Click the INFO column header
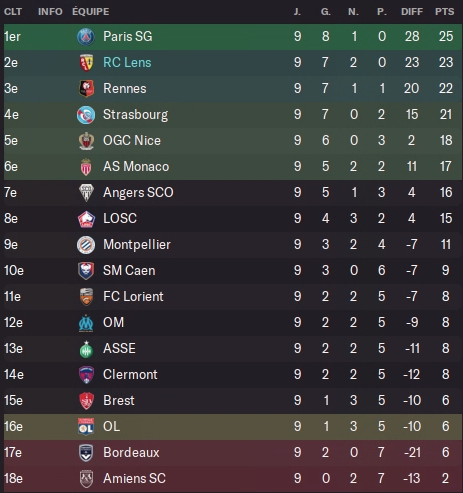463x493 pixels. [50, 12]
